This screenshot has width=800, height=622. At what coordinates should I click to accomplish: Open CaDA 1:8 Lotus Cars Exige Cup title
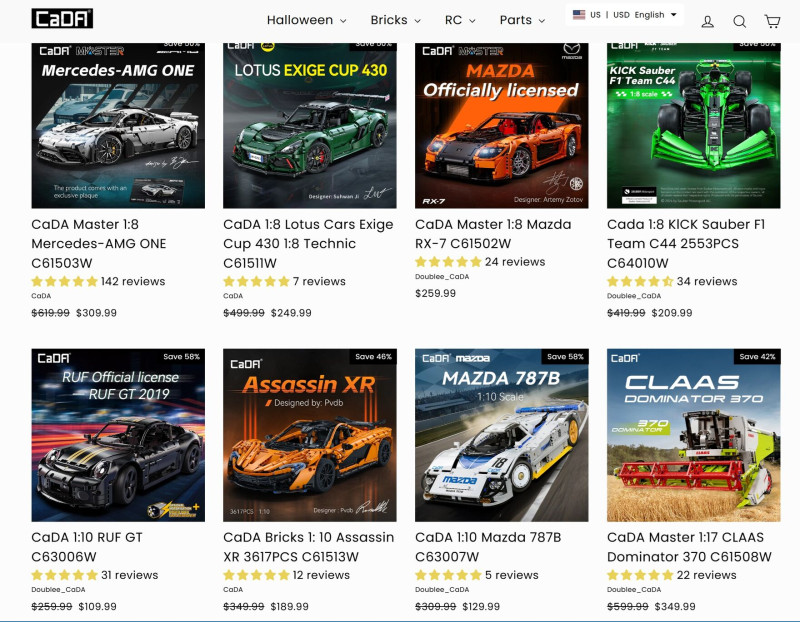pyautogui.click(x=308, y=243)
